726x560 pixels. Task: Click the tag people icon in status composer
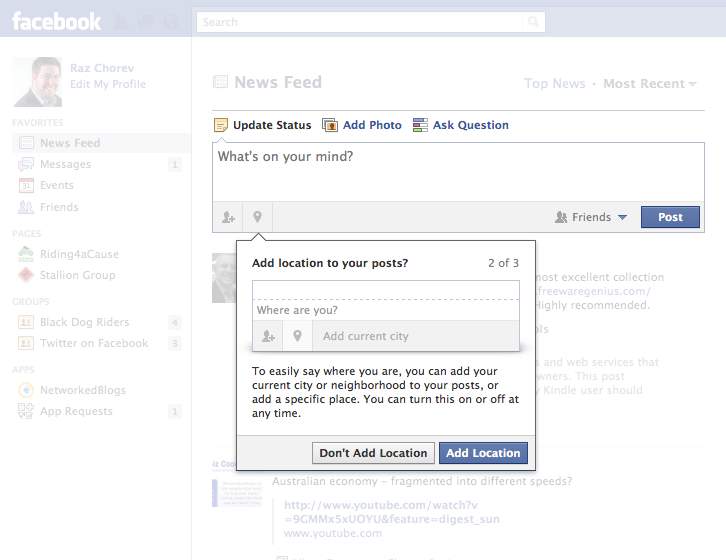229,217
